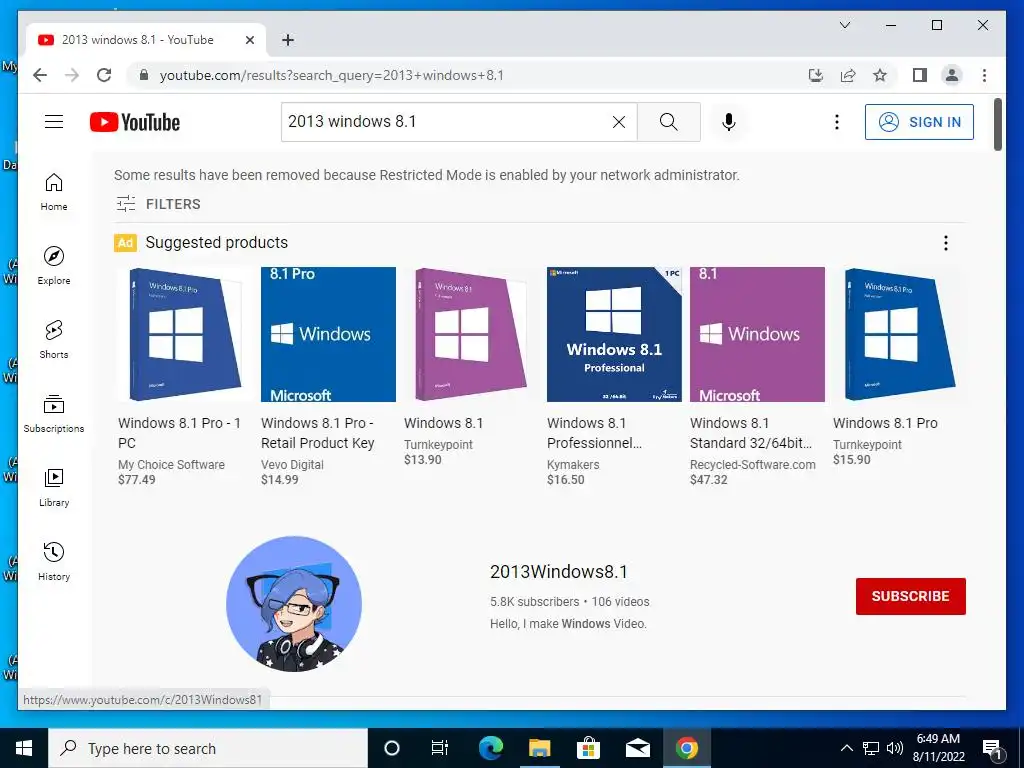Reload the page

[104, 75]
